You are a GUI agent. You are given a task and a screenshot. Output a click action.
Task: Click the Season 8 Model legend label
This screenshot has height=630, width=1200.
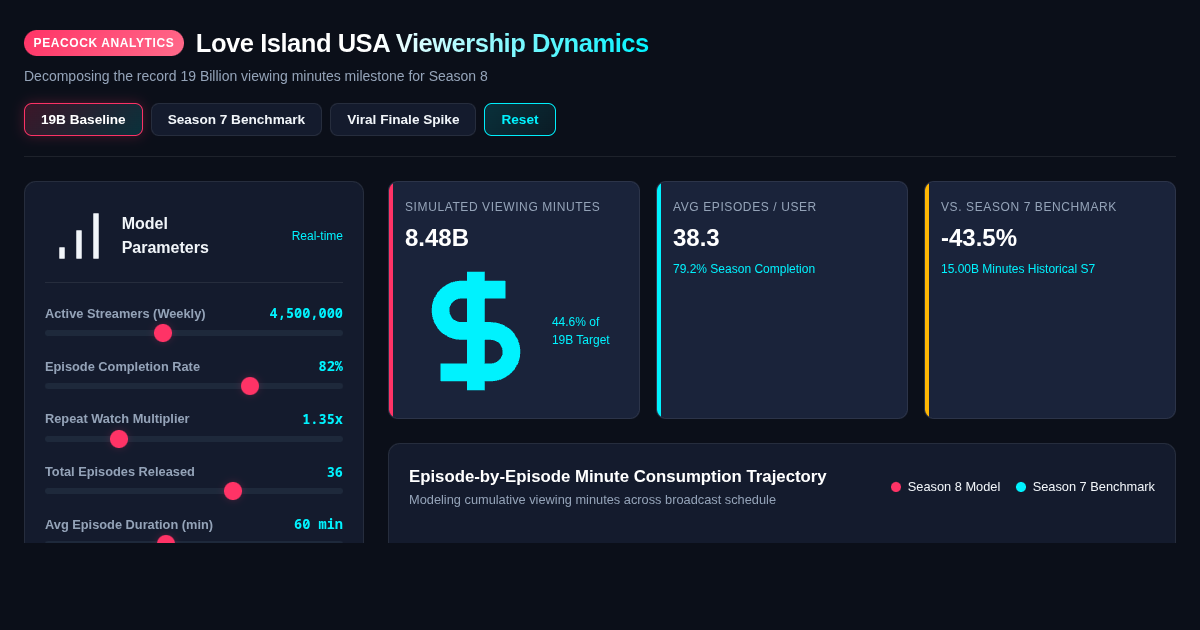[x=954, y=487]
